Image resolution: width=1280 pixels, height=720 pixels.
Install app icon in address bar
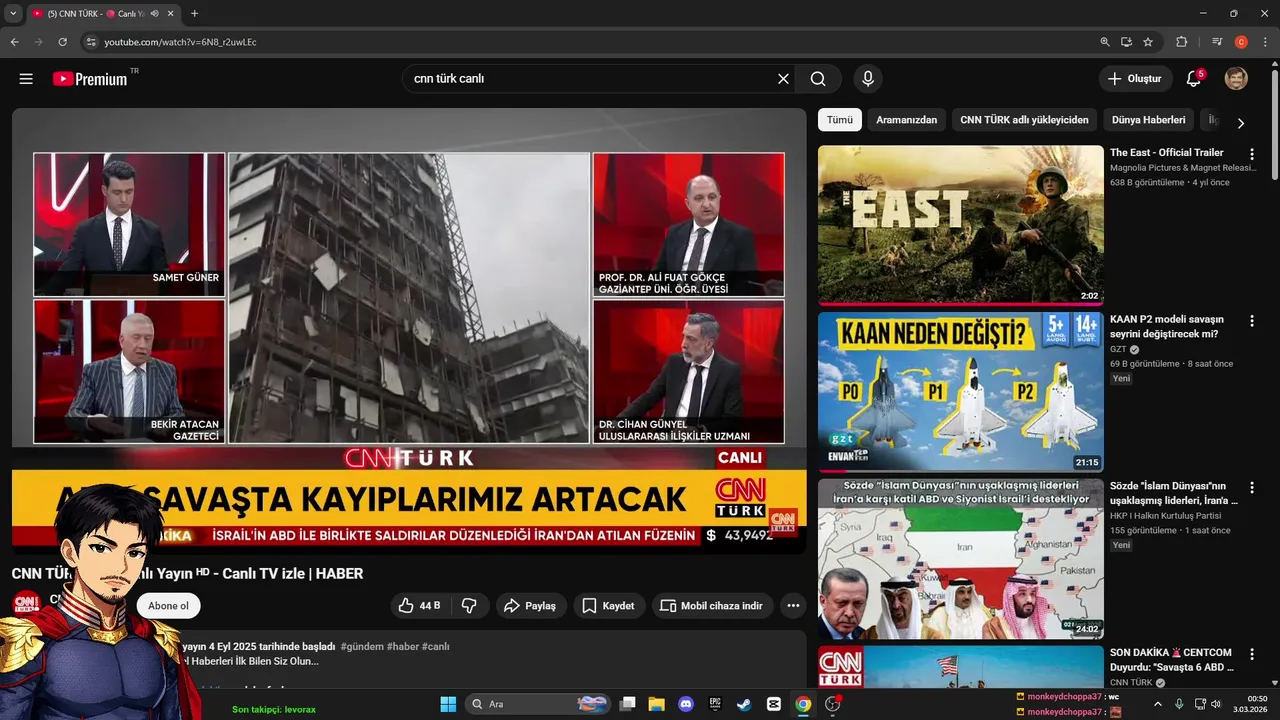point(1126,42)
